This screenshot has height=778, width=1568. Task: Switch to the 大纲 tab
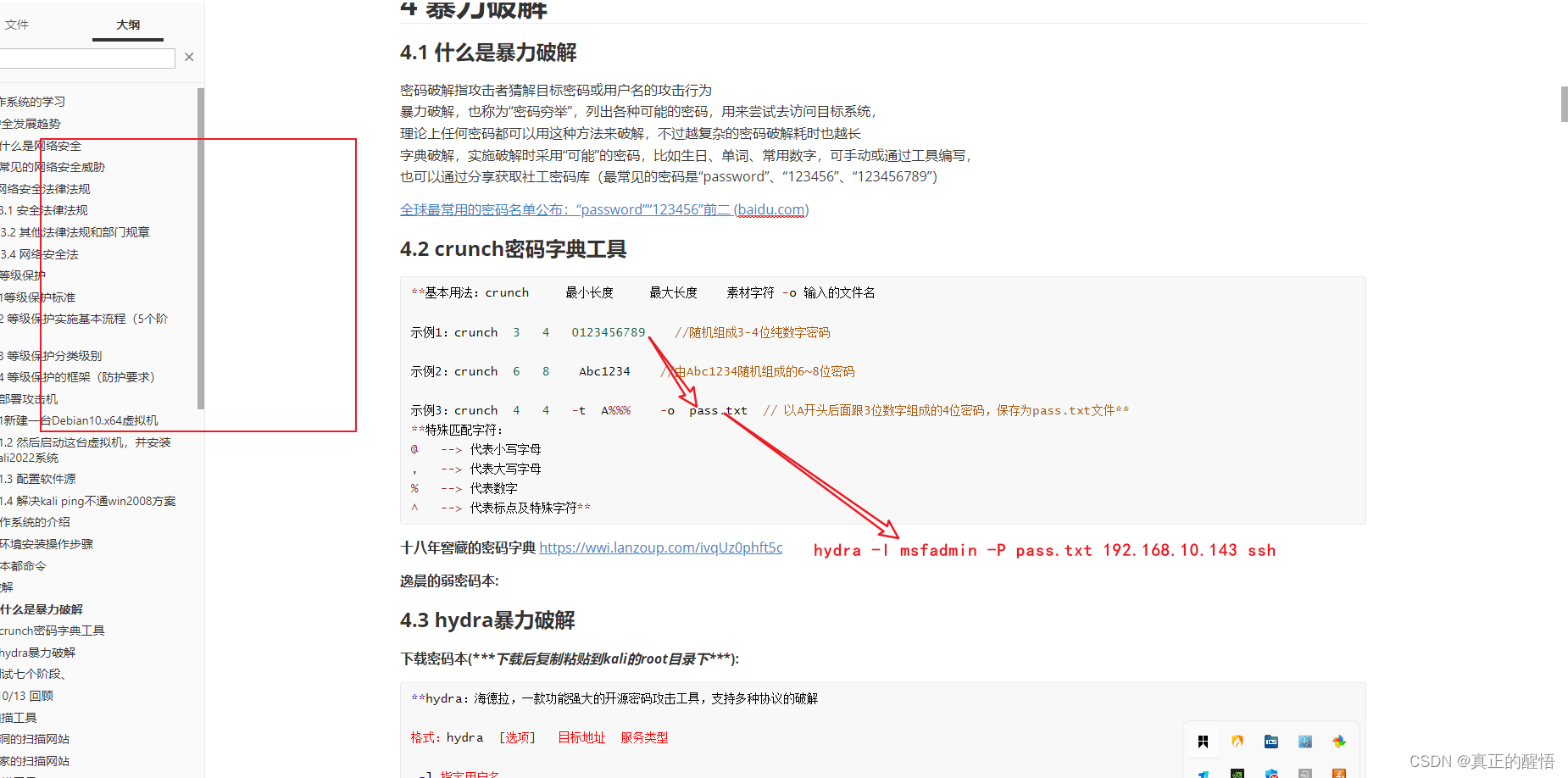coord(128,25)
